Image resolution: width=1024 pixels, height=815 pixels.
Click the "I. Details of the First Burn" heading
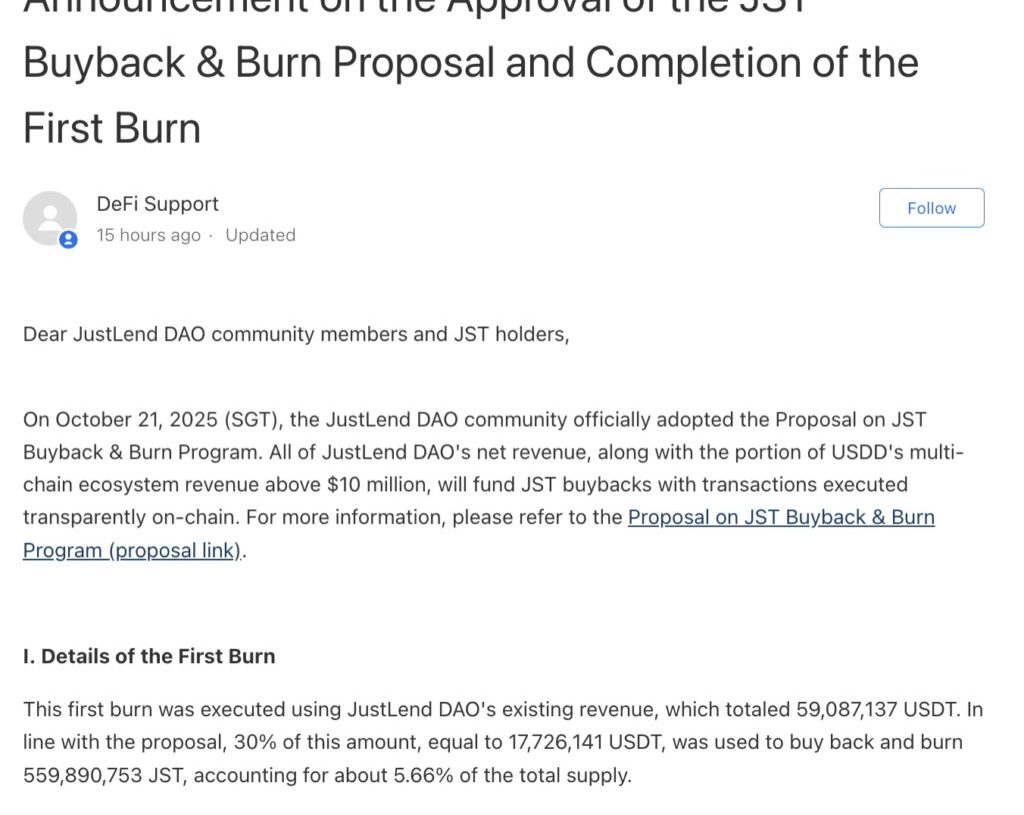pos(149,657)
